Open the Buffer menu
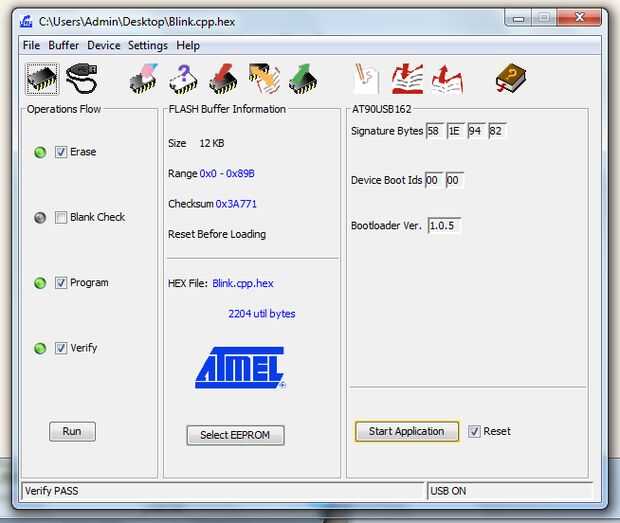Image resolution: width=620 pixels, height=523 pixels. pyautogui.click(x=63, y=45)
